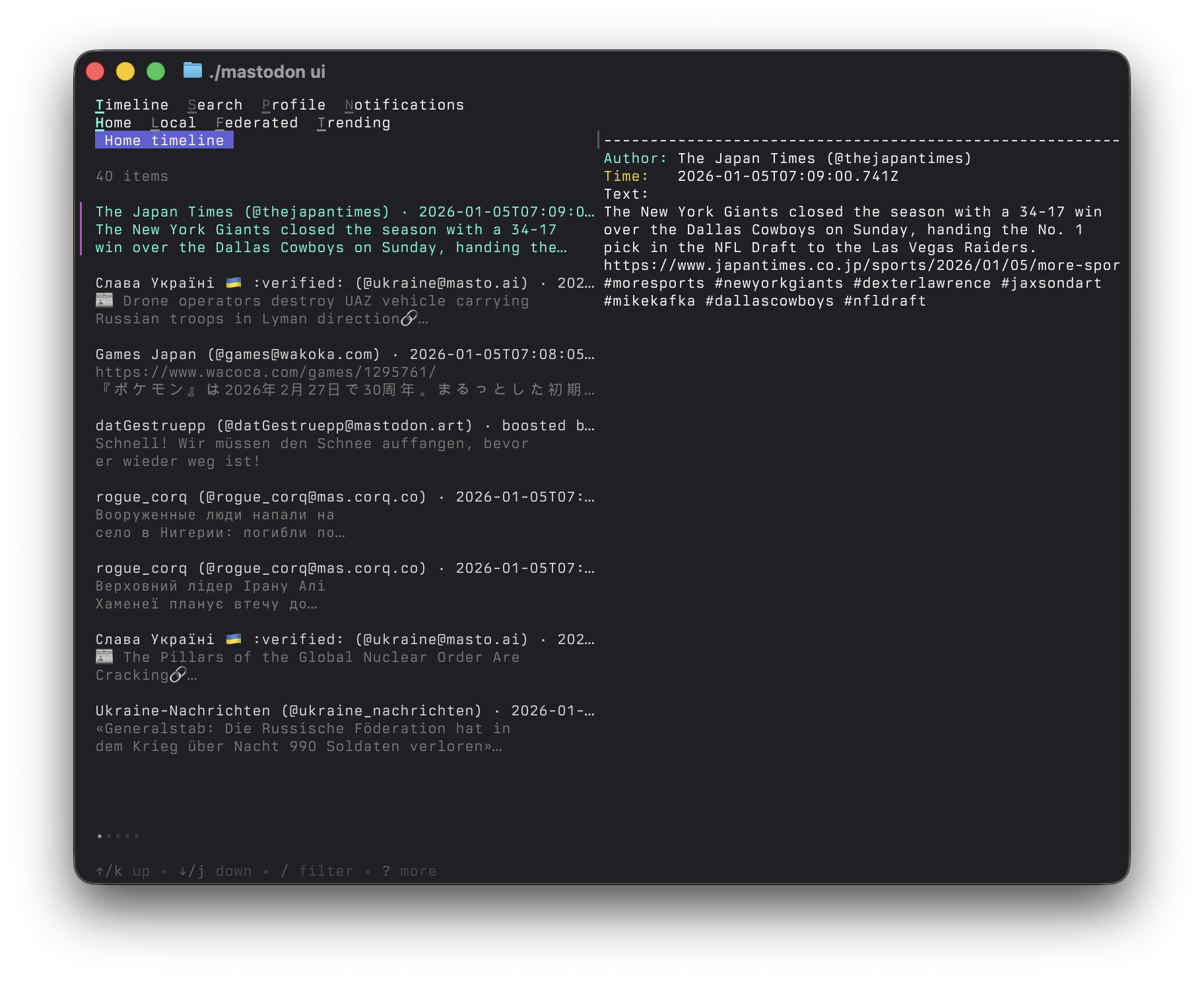This screenshot has width=1204, height=982.
Task: Open the Notifications tab
Action: click(x=405, y=105)
